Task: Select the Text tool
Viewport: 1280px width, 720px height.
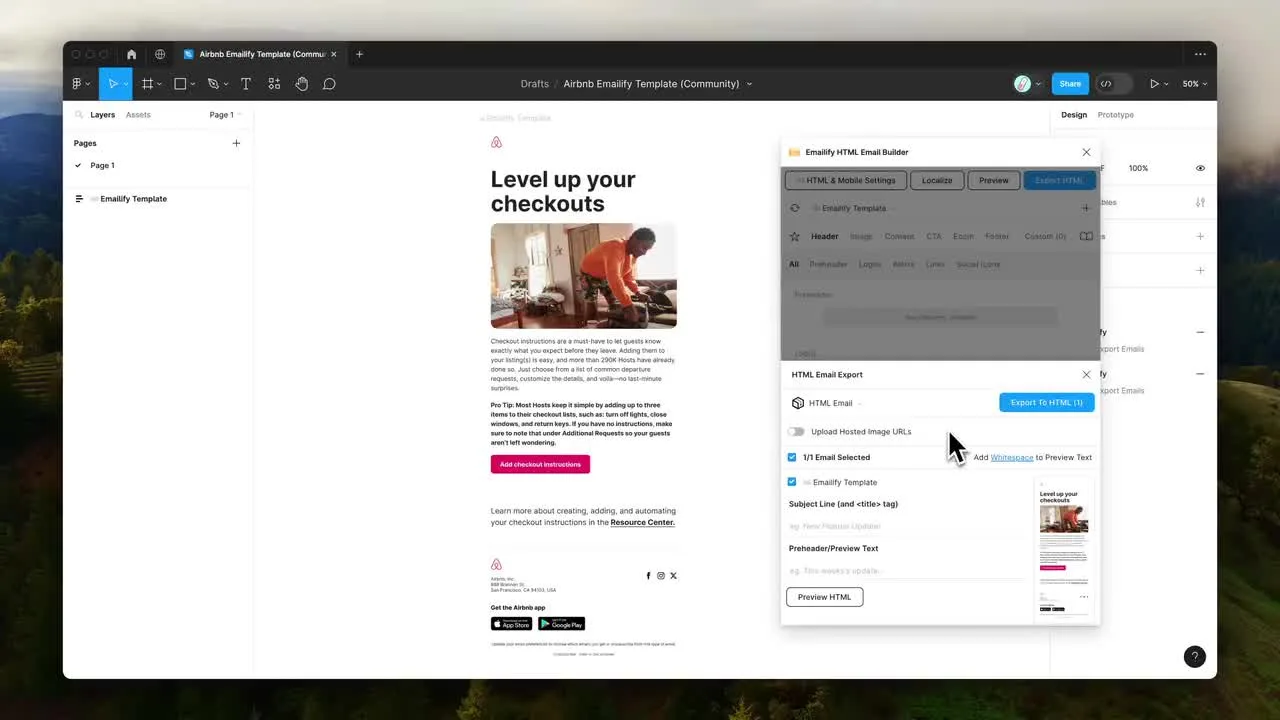Action: [245, 83]
